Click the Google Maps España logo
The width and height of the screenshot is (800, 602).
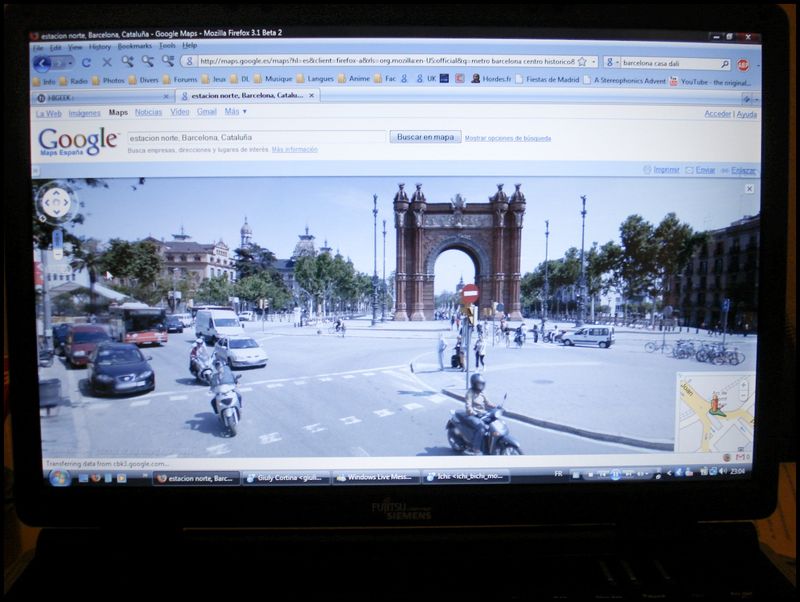tap(78, 141)
